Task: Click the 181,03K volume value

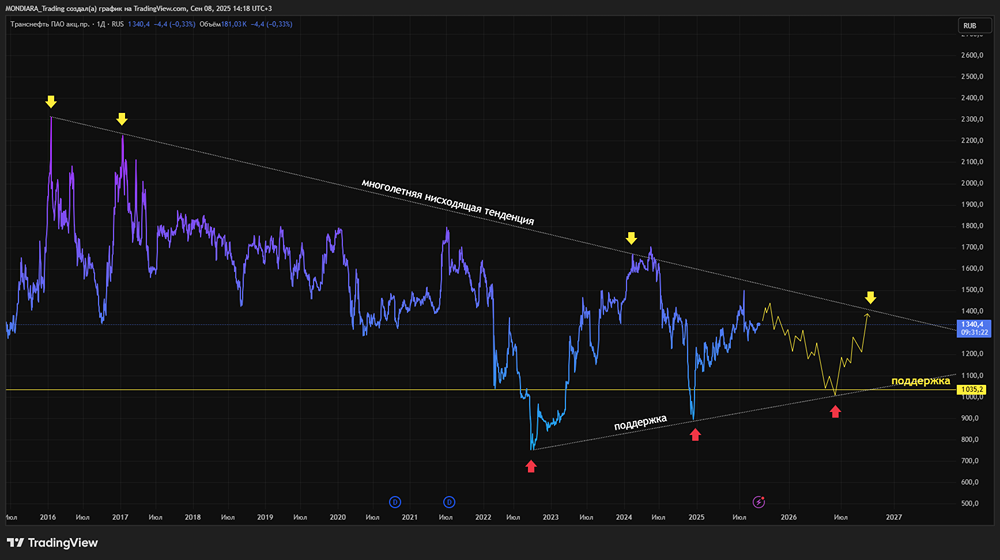Action: (234, 24)
